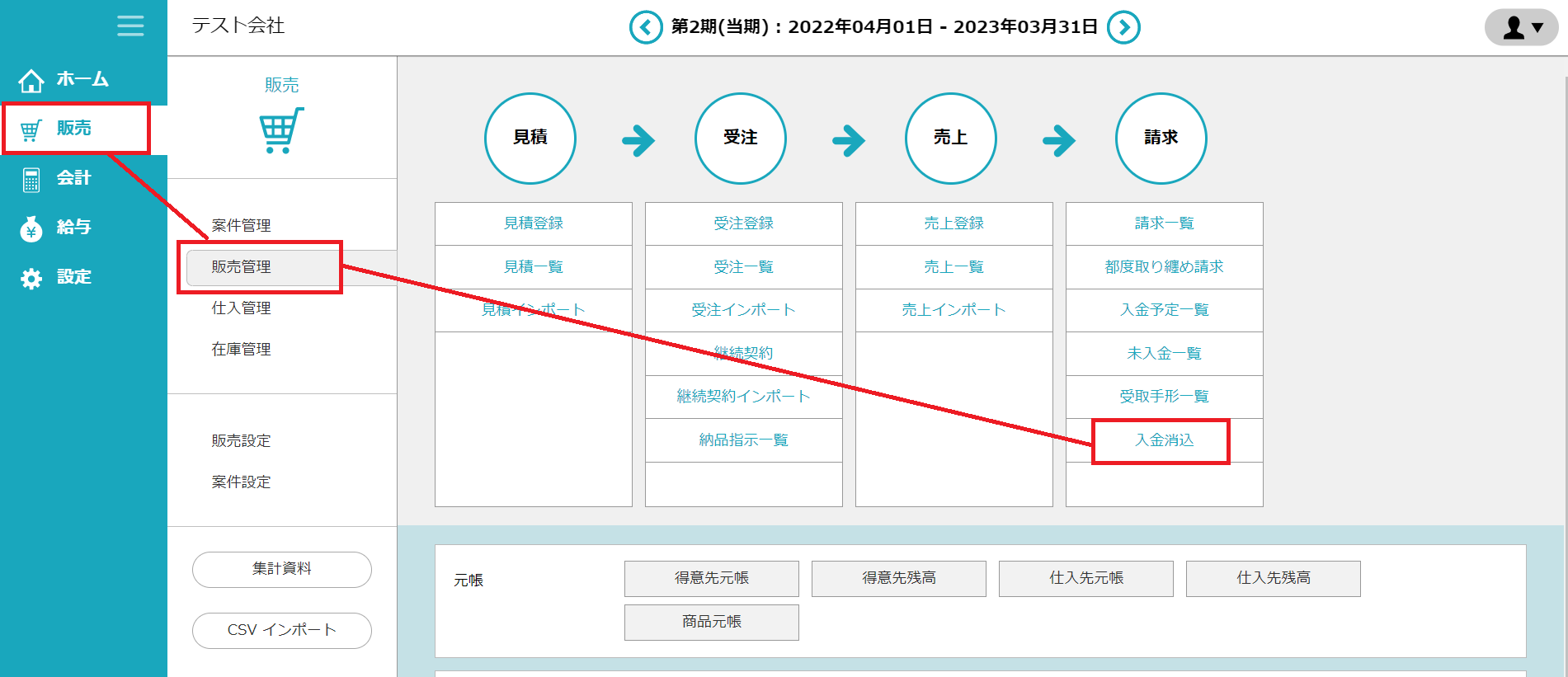This screenshot has width=1568, height=677.
Task: Select 販売 in the left sidebar
Action: coord(74,129)
